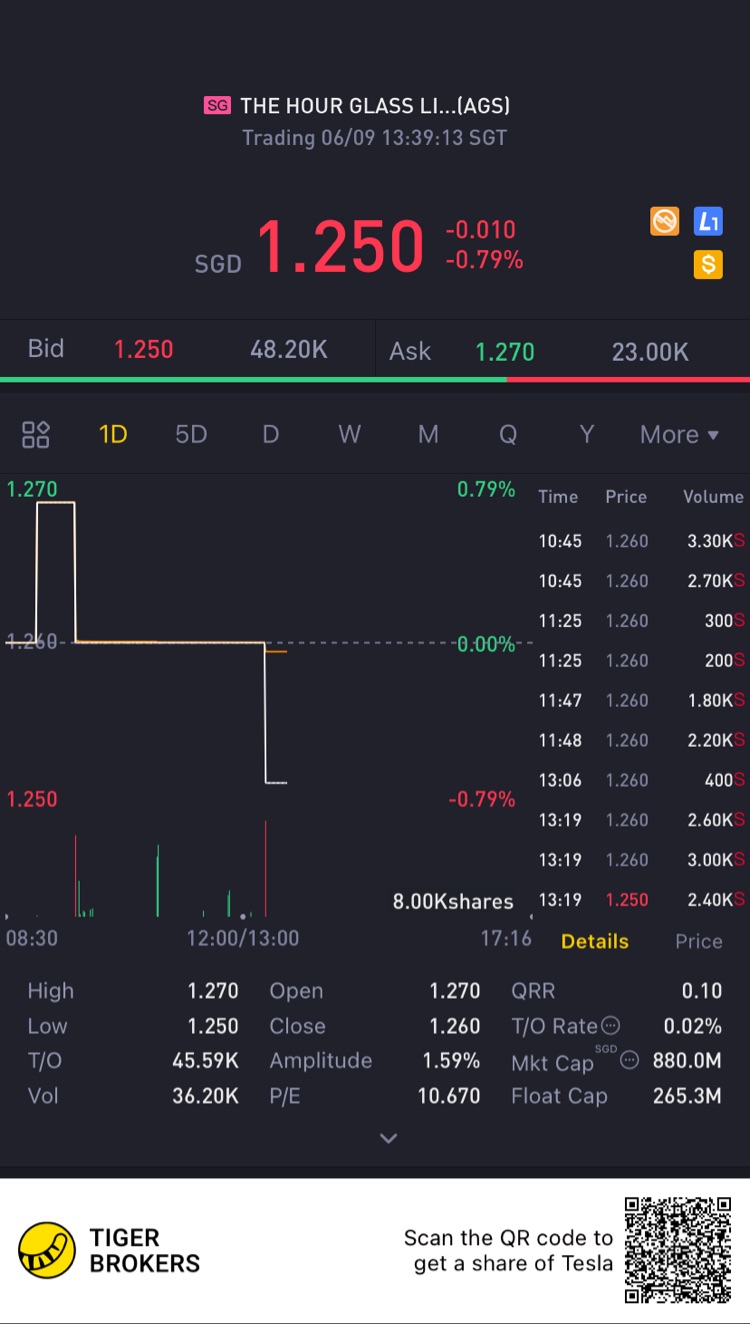Switch to the 5D chart tab
Screen dimensions: 750x1324
[190, 435]
